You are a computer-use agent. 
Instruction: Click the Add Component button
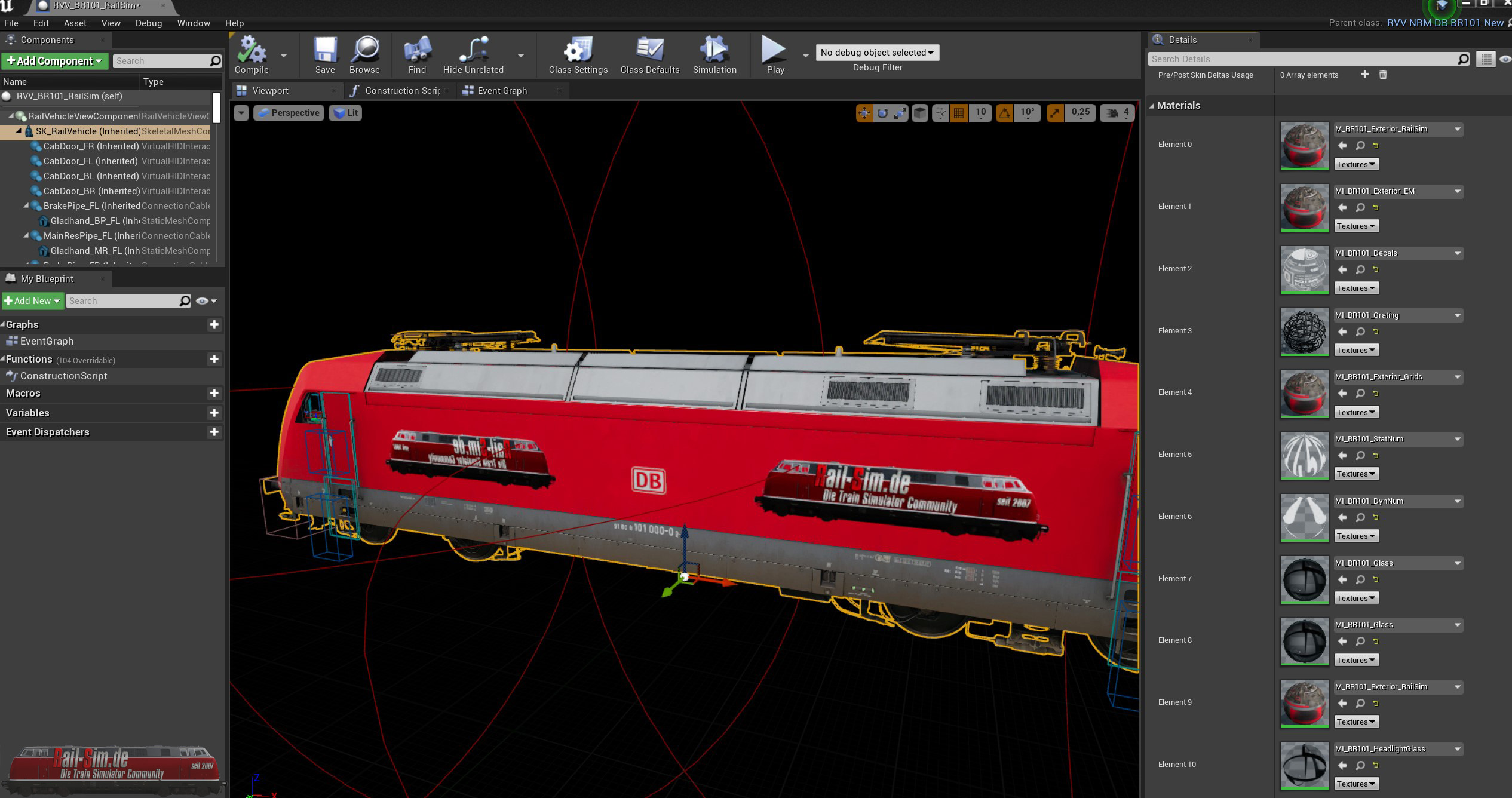coord(54,61)
